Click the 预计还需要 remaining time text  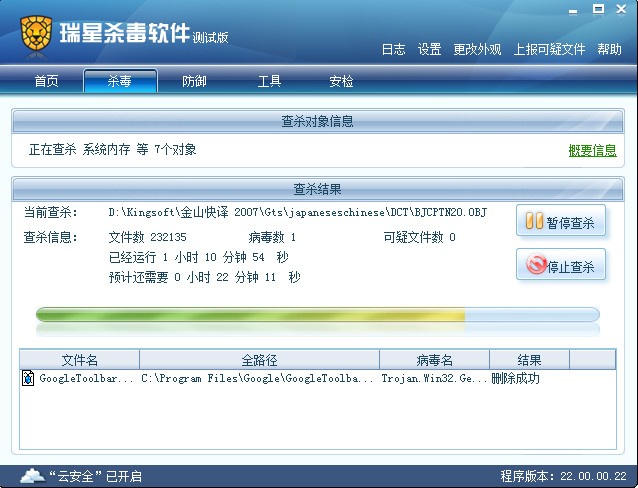coord(205,277)
